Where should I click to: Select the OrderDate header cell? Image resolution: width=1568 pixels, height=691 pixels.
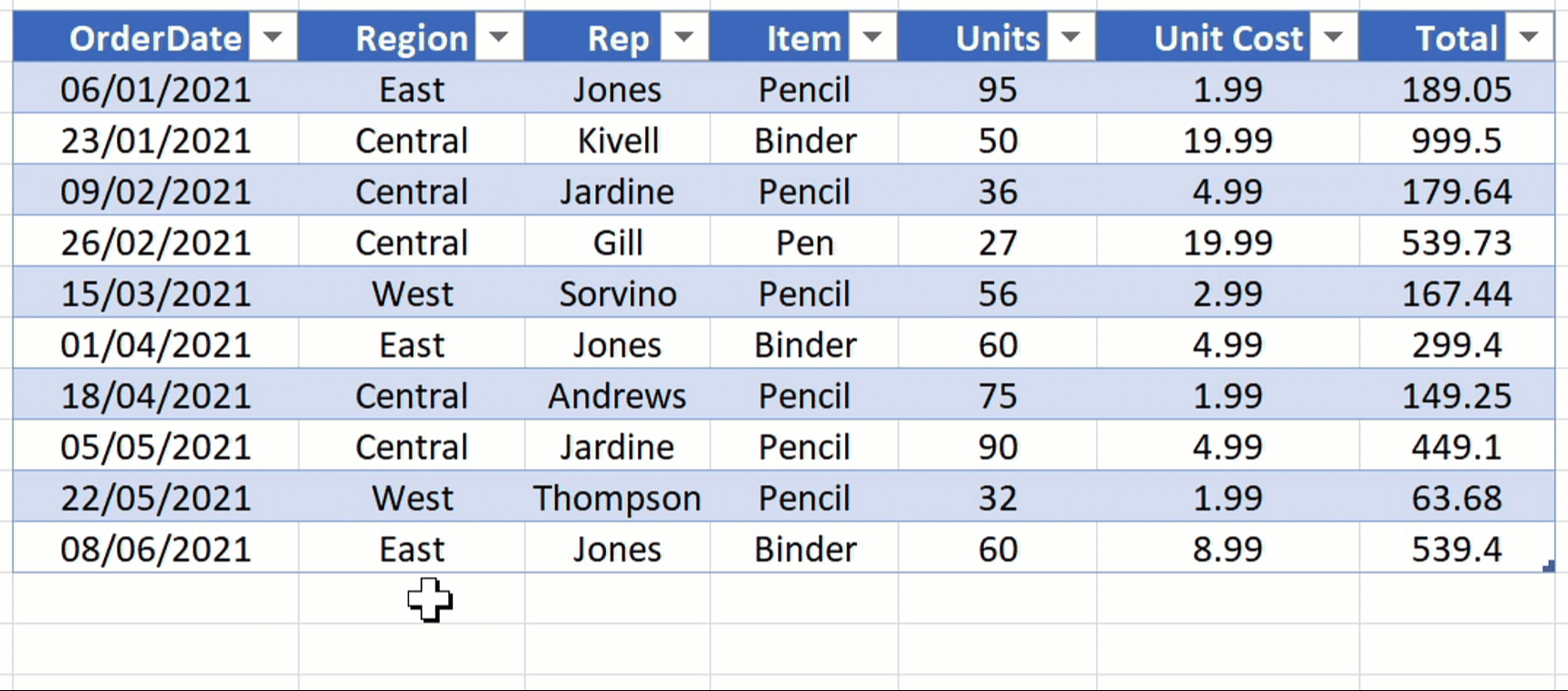(x=155, y=38)
